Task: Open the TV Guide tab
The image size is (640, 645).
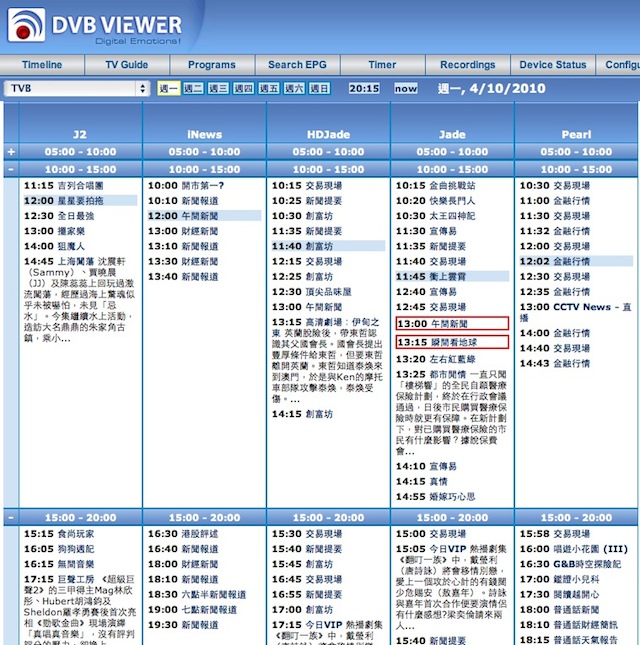Action: tap(127, 65)
